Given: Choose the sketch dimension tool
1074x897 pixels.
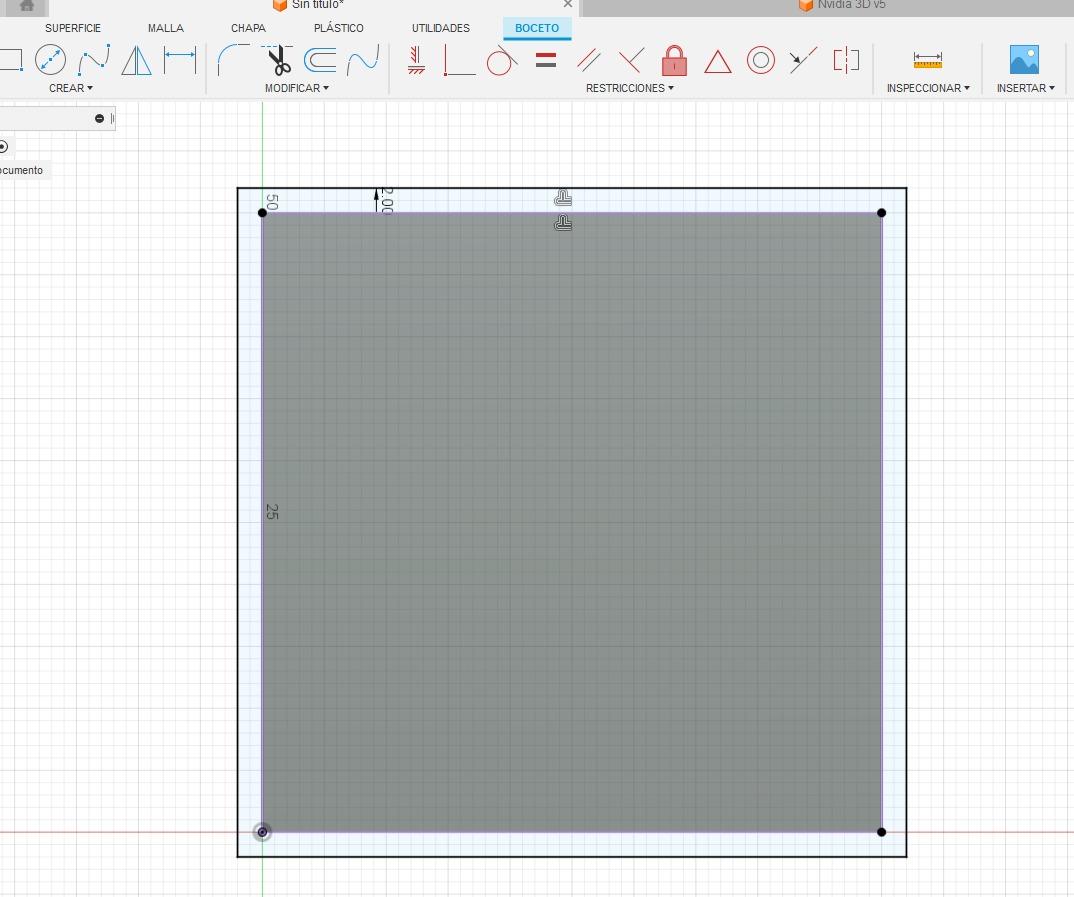Looking at the screenshot, I should 180,60.
